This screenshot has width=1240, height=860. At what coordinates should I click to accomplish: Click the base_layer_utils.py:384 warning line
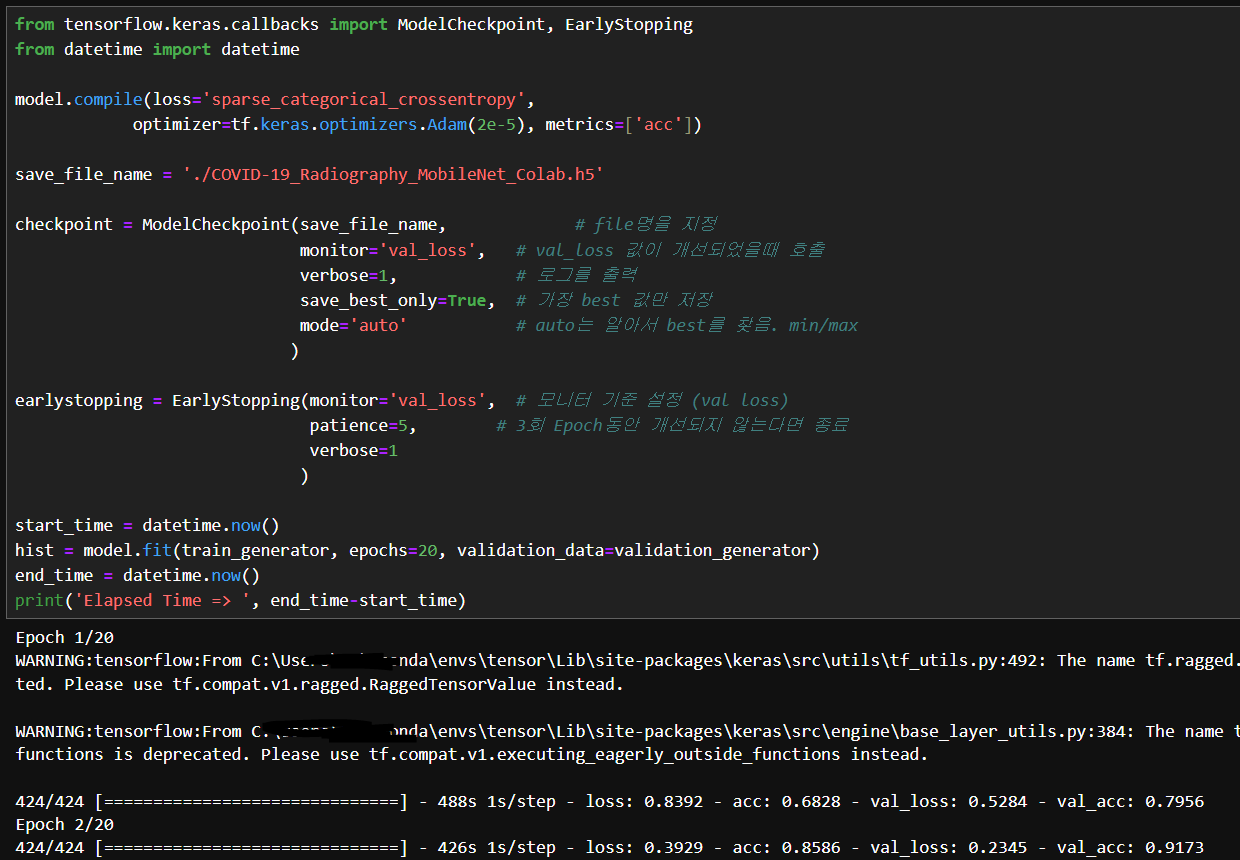click(627, 731)
